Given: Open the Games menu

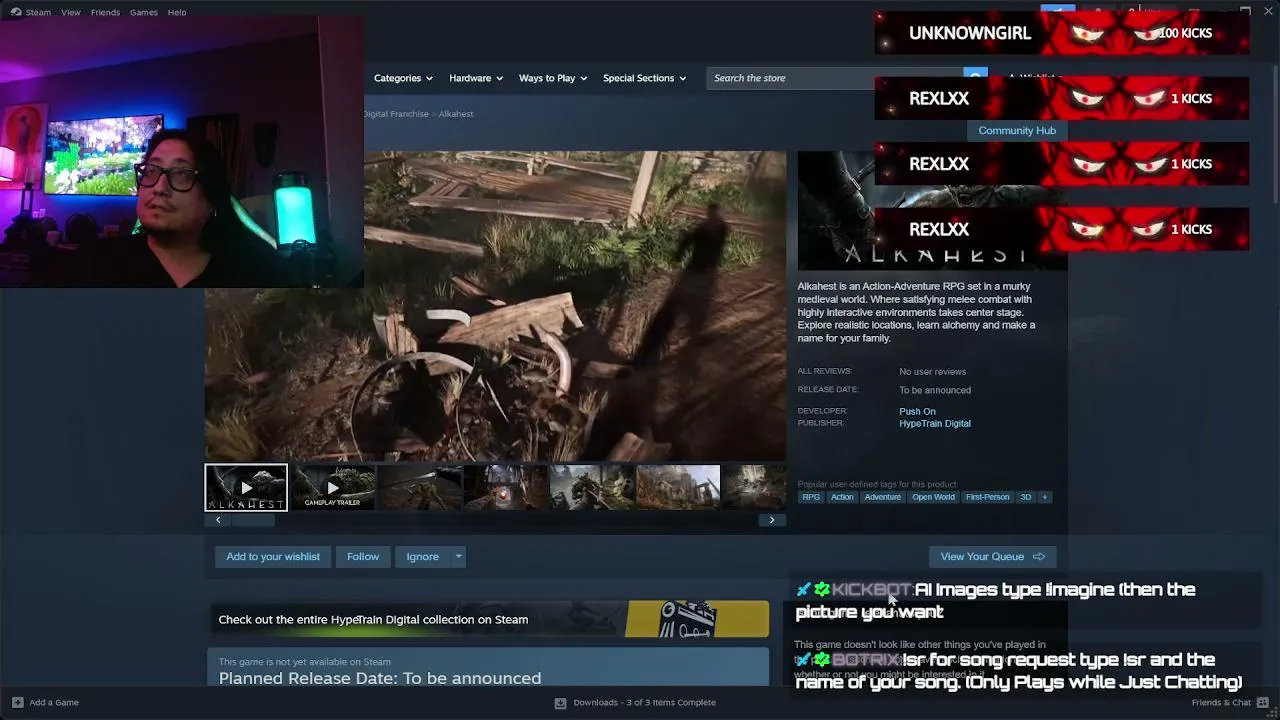Looking at the screenshot, I should pos(144,12).
